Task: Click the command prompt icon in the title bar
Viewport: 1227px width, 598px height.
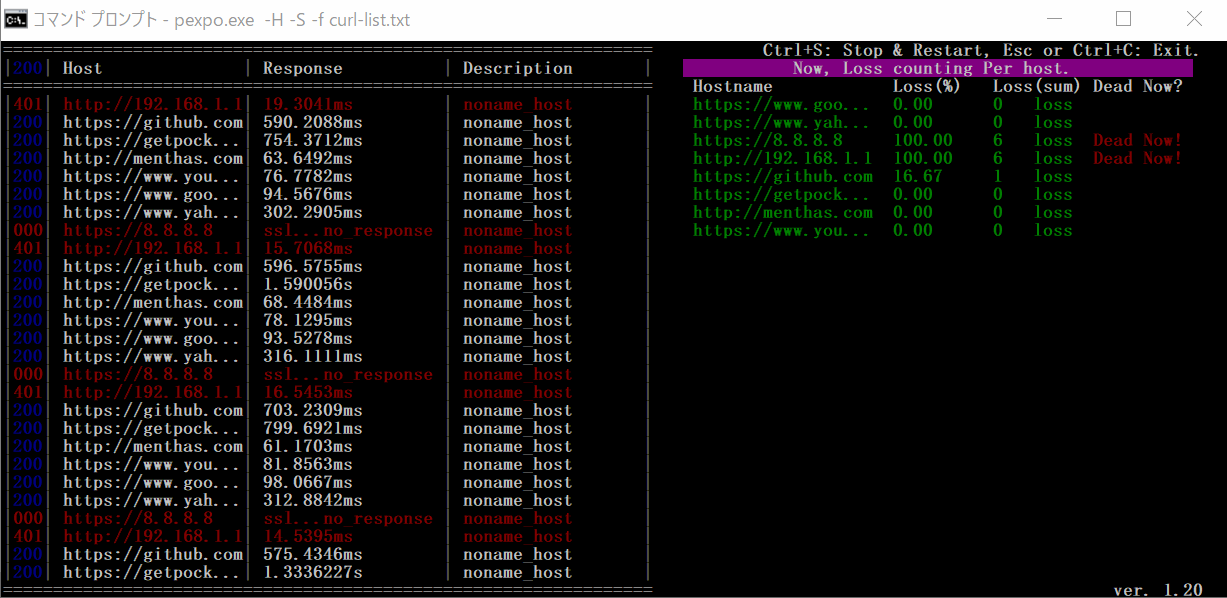Action: pyautogui.click(x=16, y=19)
